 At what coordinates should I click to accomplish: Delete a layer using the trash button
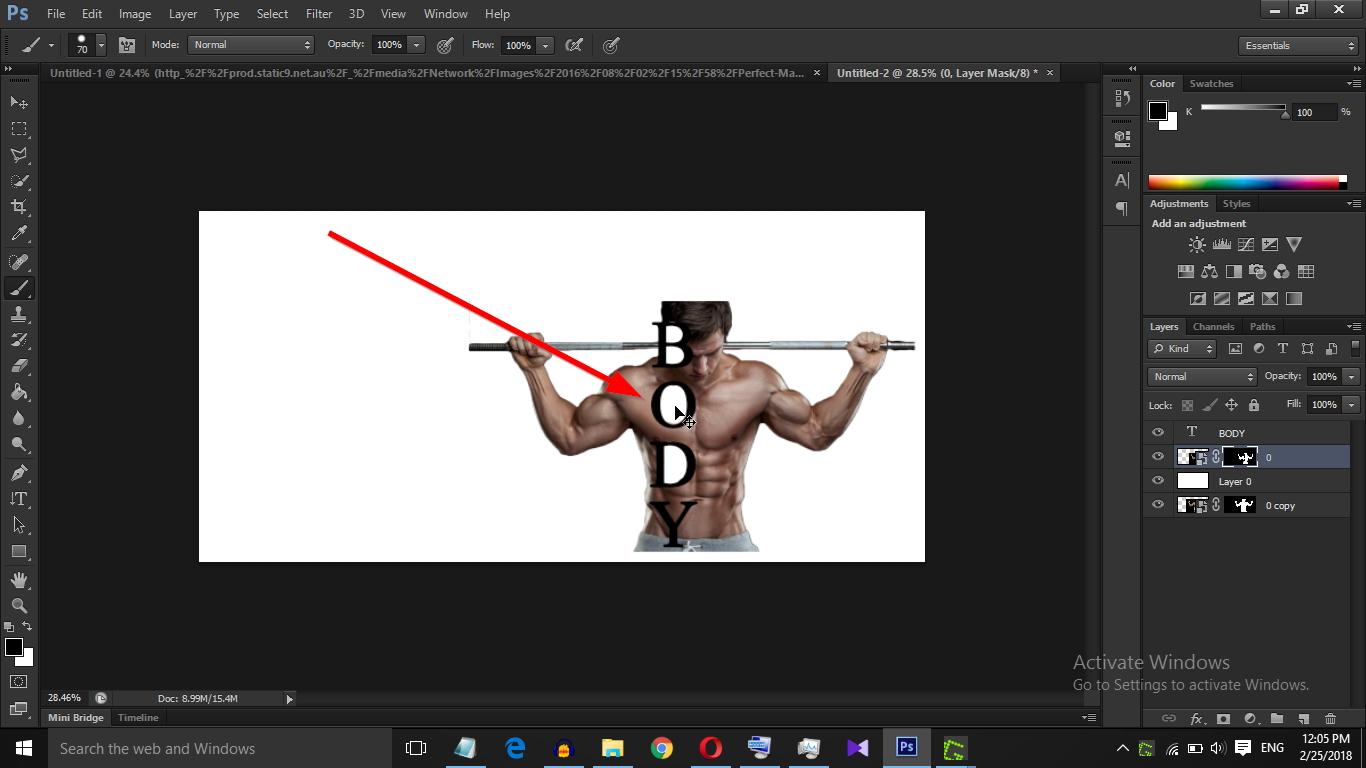click(1330, 718)
